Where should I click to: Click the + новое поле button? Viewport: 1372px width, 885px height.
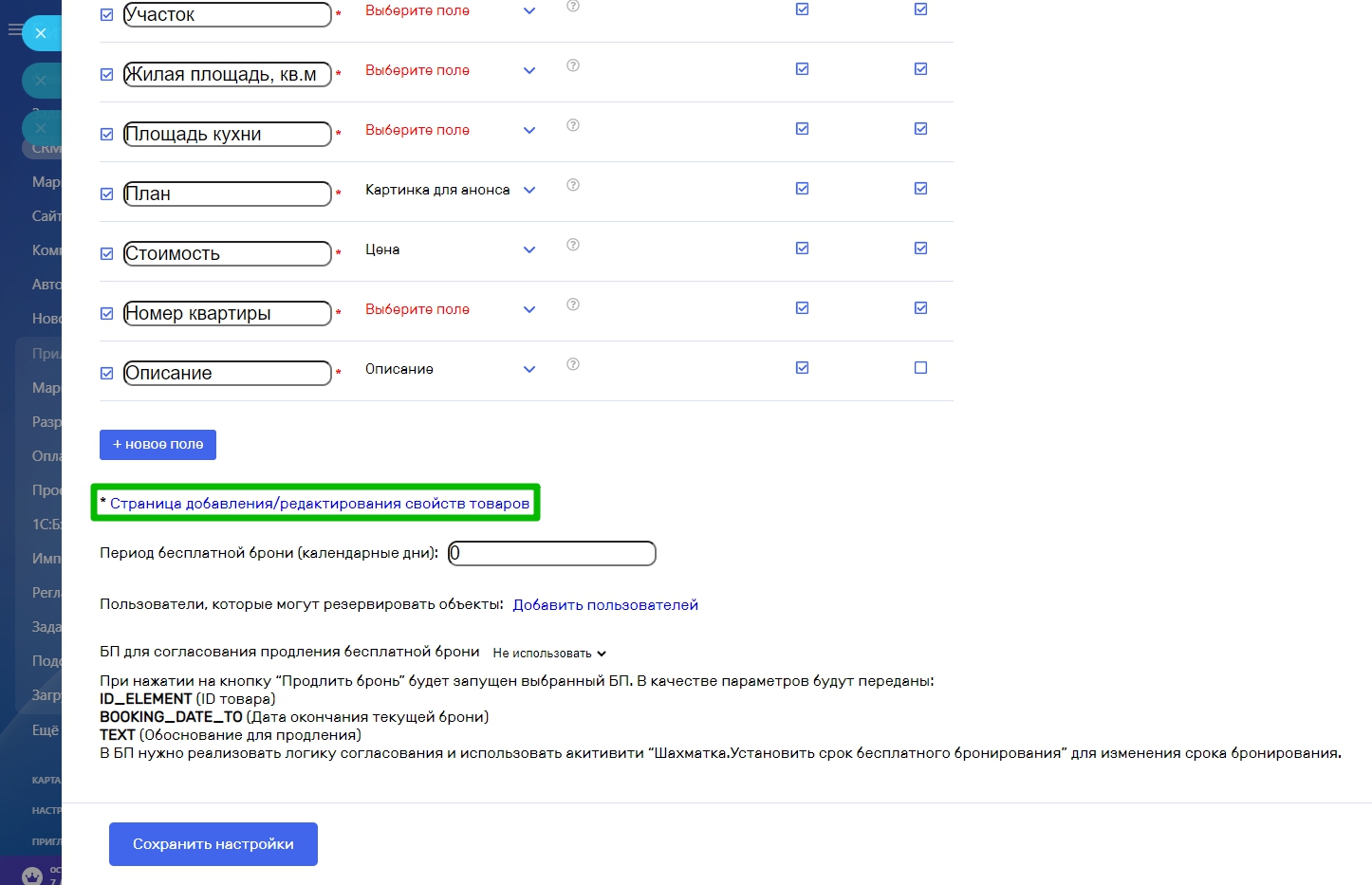pos(158,445)
